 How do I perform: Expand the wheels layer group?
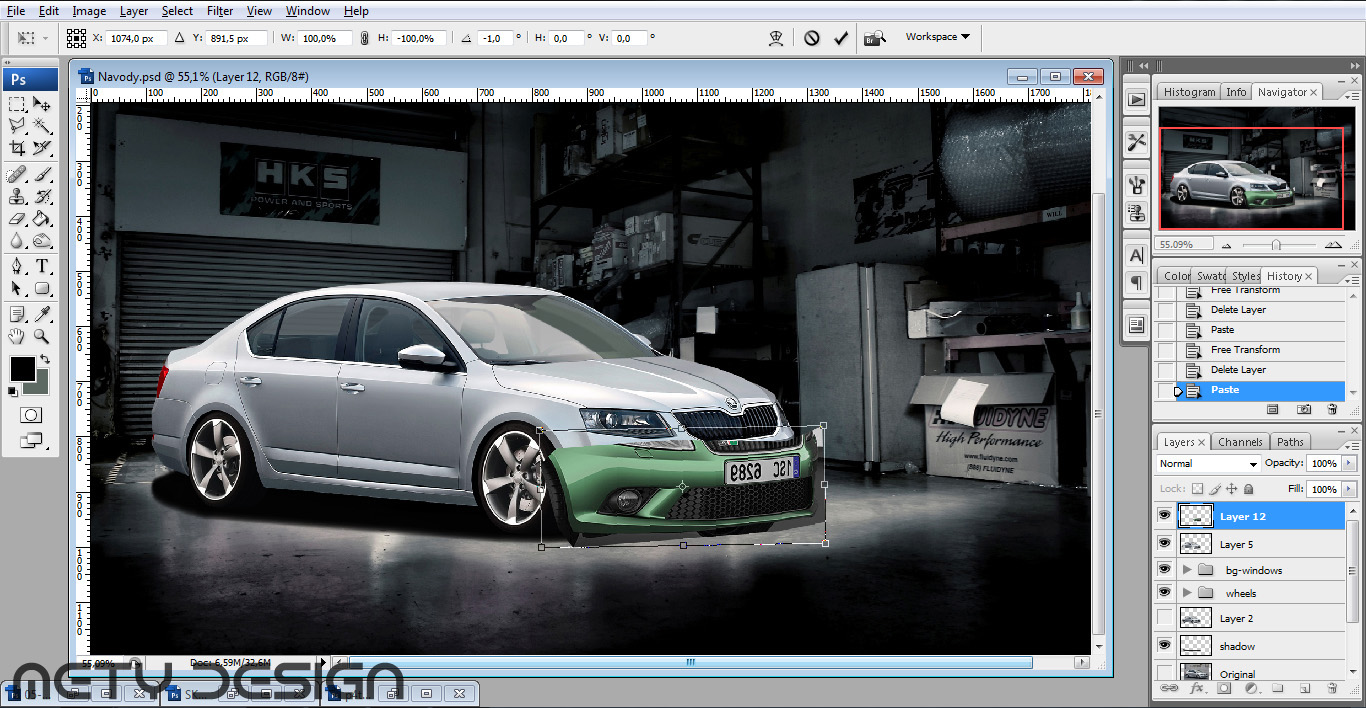pyautogui.click(x=1187, y=593)
